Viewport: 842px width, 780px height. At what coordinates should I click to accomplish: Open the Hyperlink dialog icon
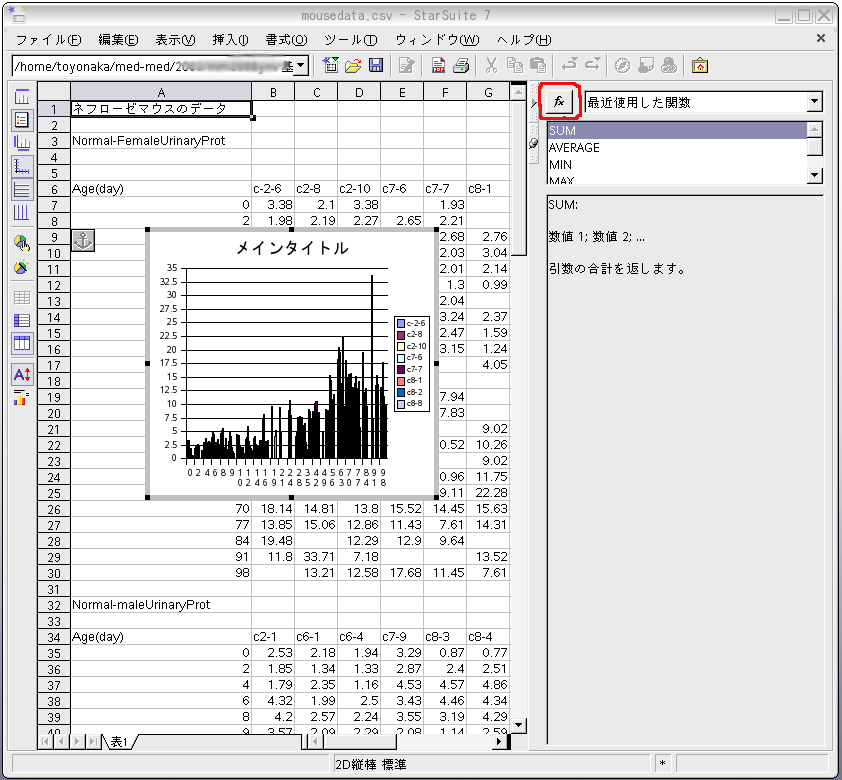pos(669,65)
